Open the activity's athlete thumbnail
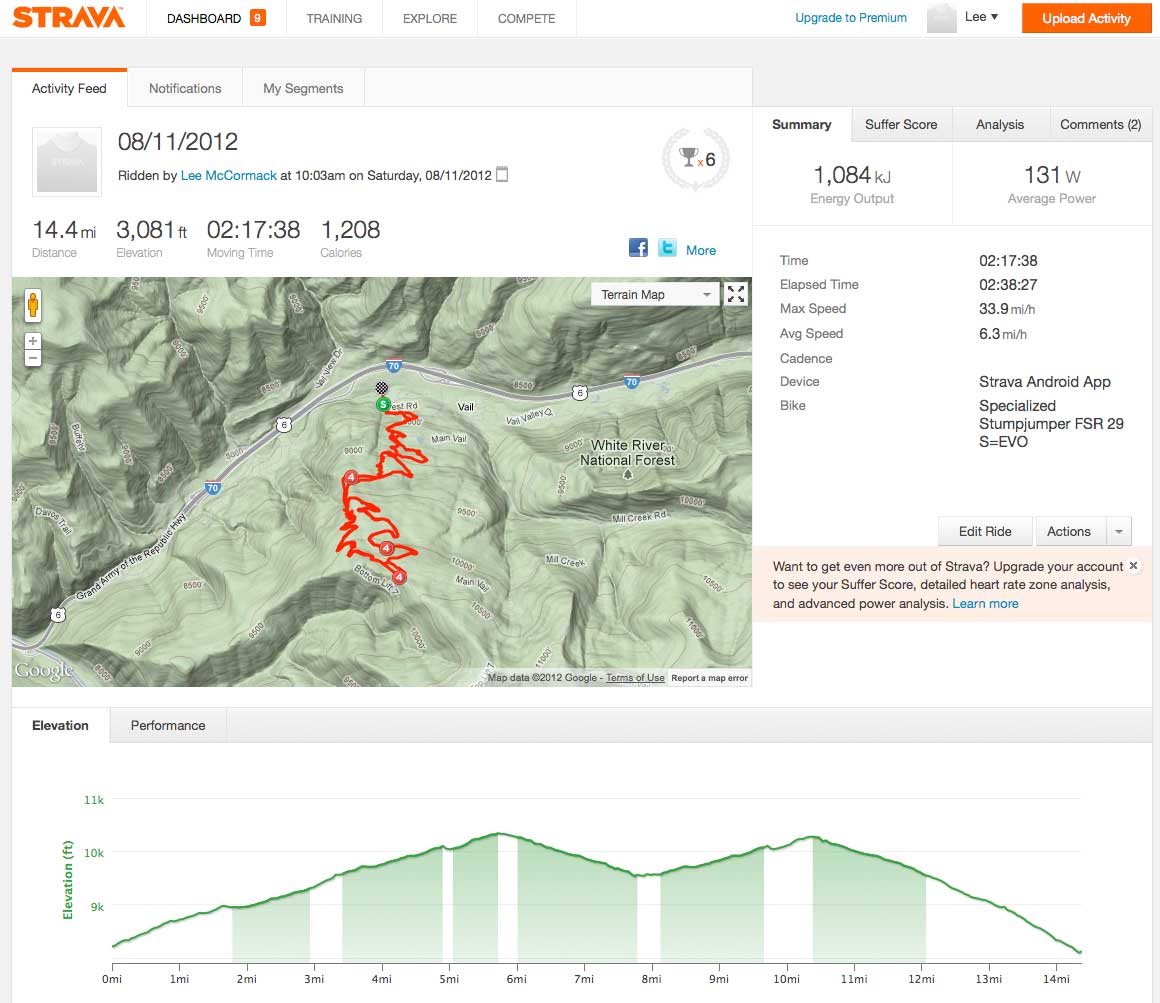Screen dimensions: 1160x1003 point(67,161)
